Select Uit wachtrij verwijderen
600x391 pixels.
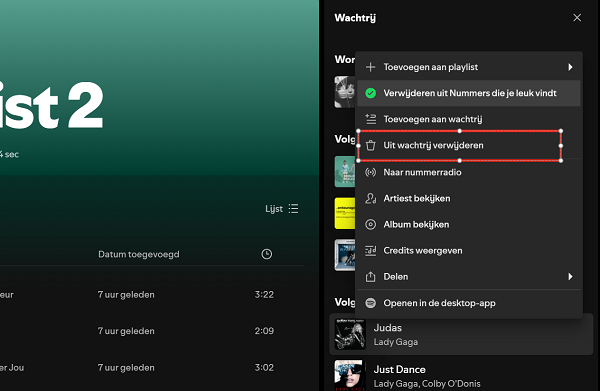tap(469, 145)
